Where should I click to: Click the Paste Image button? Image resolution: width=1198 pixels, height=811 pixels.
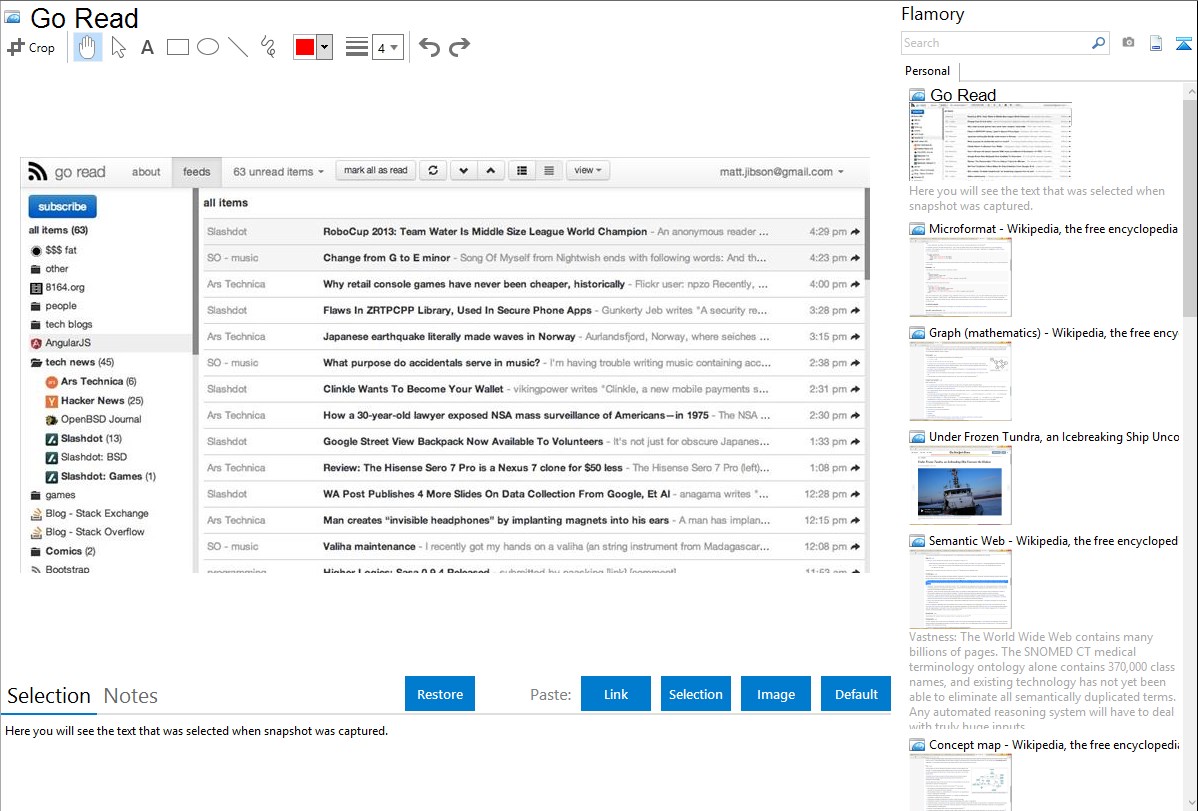coord(775,694)
